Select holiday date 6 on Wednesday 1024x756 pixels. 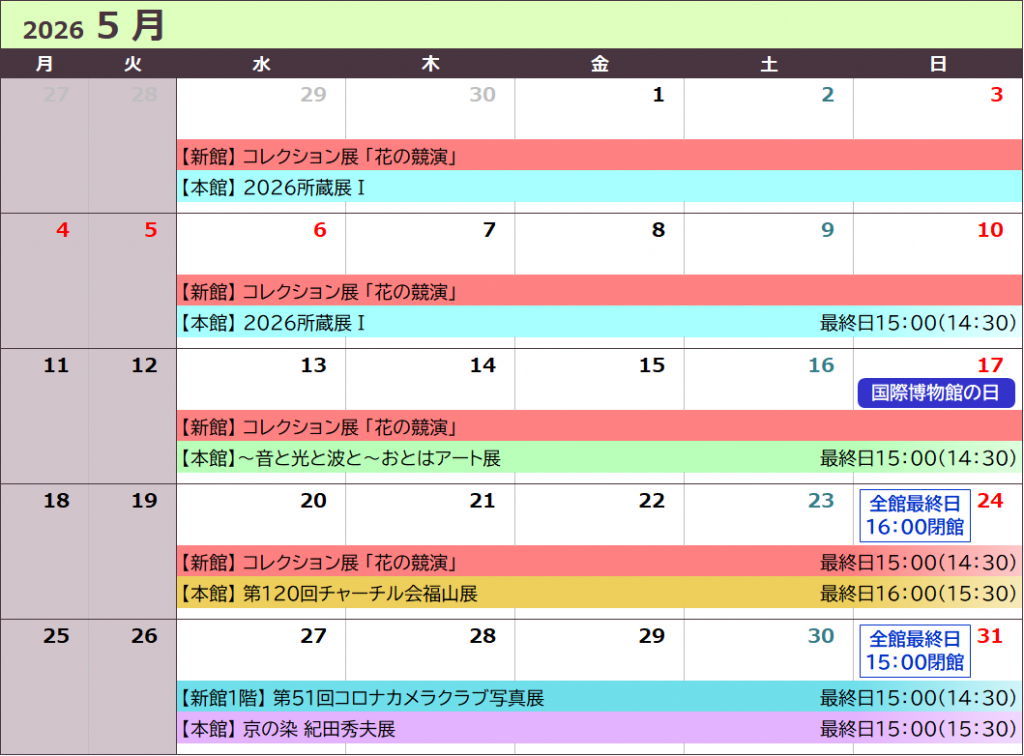tap(319, 230)
